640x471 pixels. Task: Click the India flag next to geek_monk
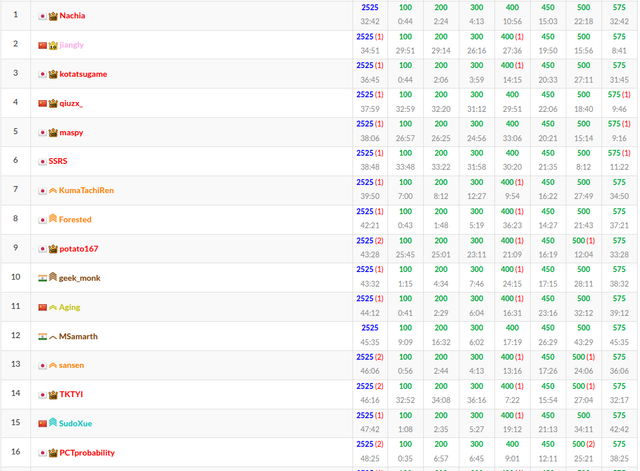click(x=42, y=278)
